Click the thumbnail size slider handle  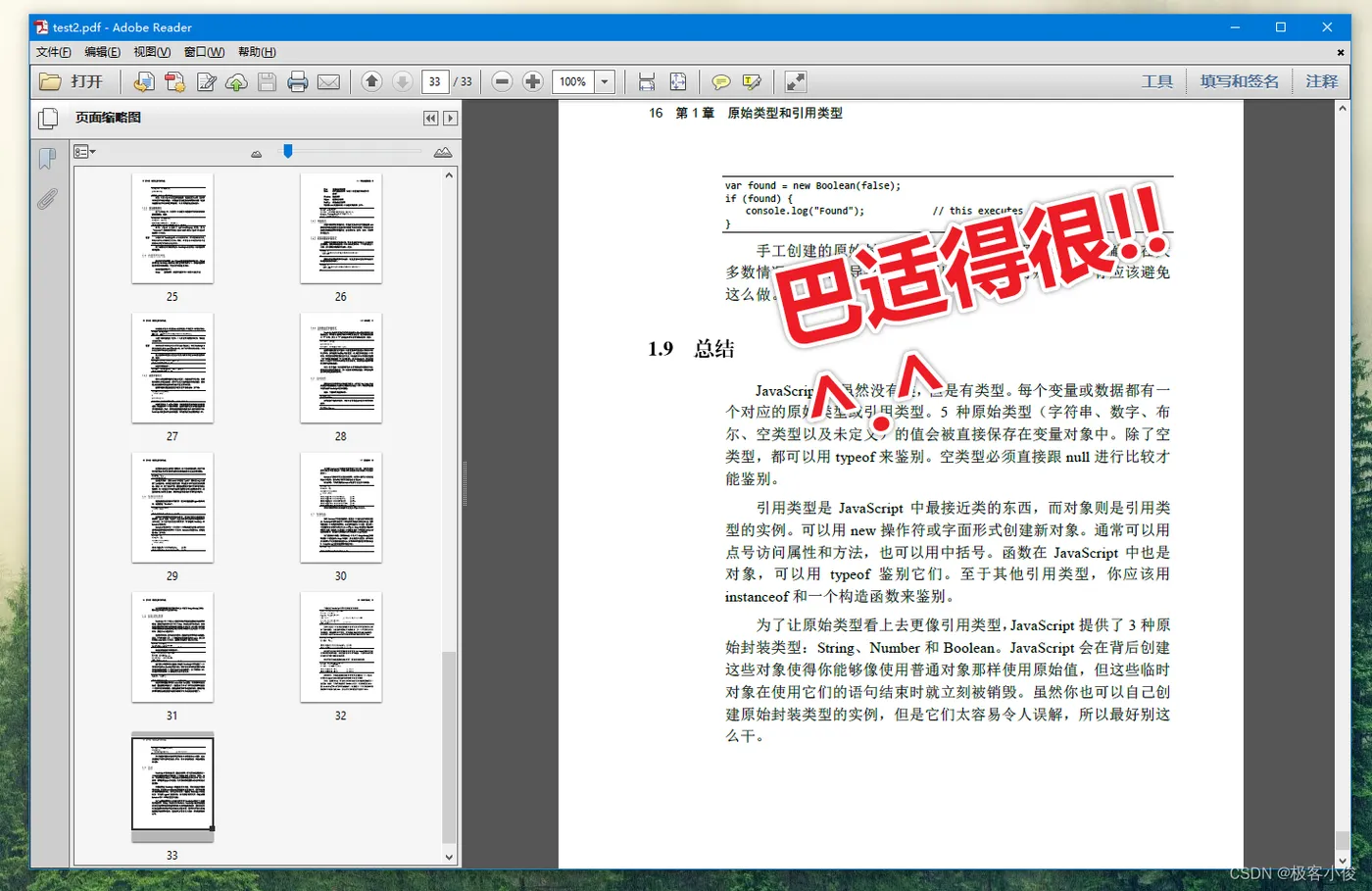[288, 151]
